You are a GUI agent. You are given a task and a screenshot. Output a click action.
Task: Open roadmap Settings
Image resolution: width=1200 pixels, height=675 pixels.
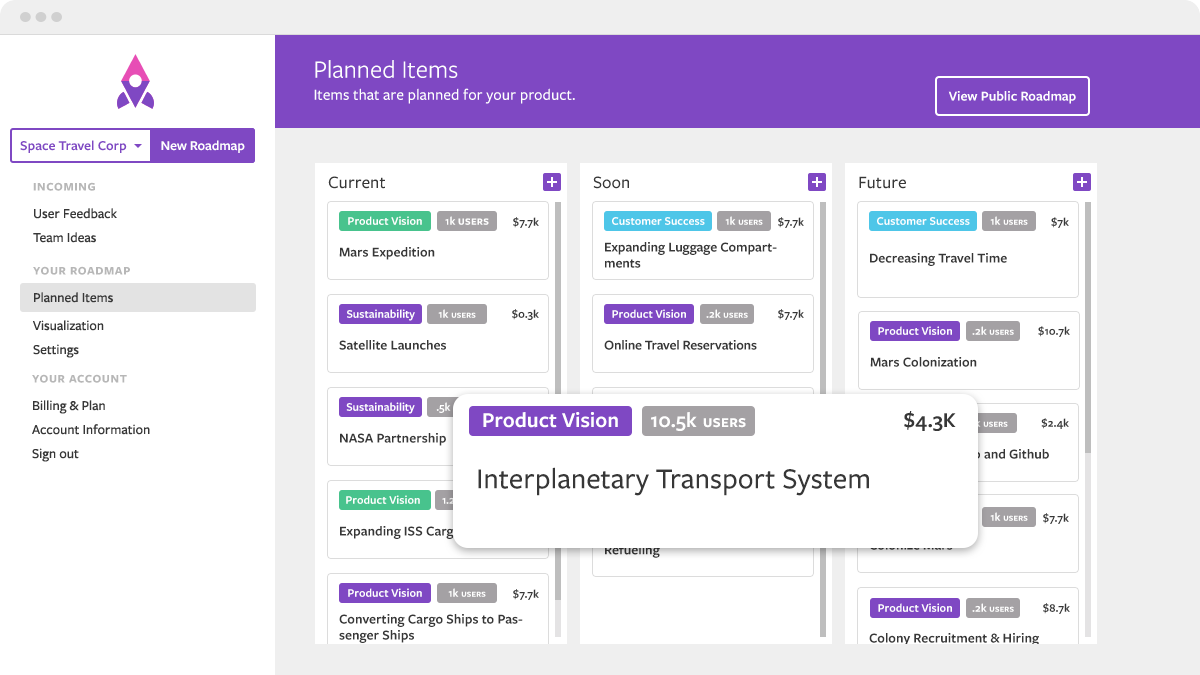[56, 350]
